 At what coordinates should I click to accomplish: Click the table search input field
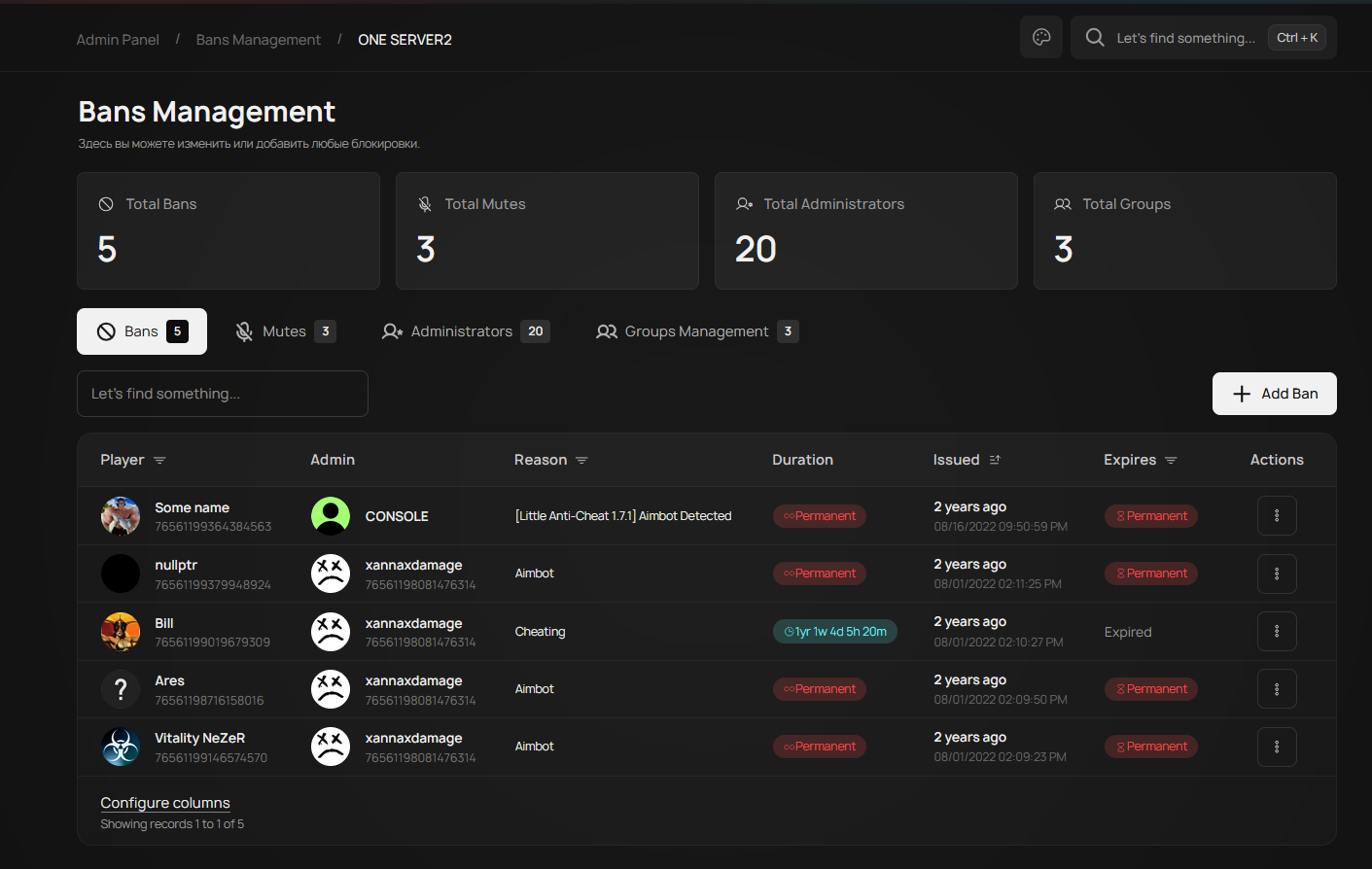pyautogui.click(x=222, y=394)
